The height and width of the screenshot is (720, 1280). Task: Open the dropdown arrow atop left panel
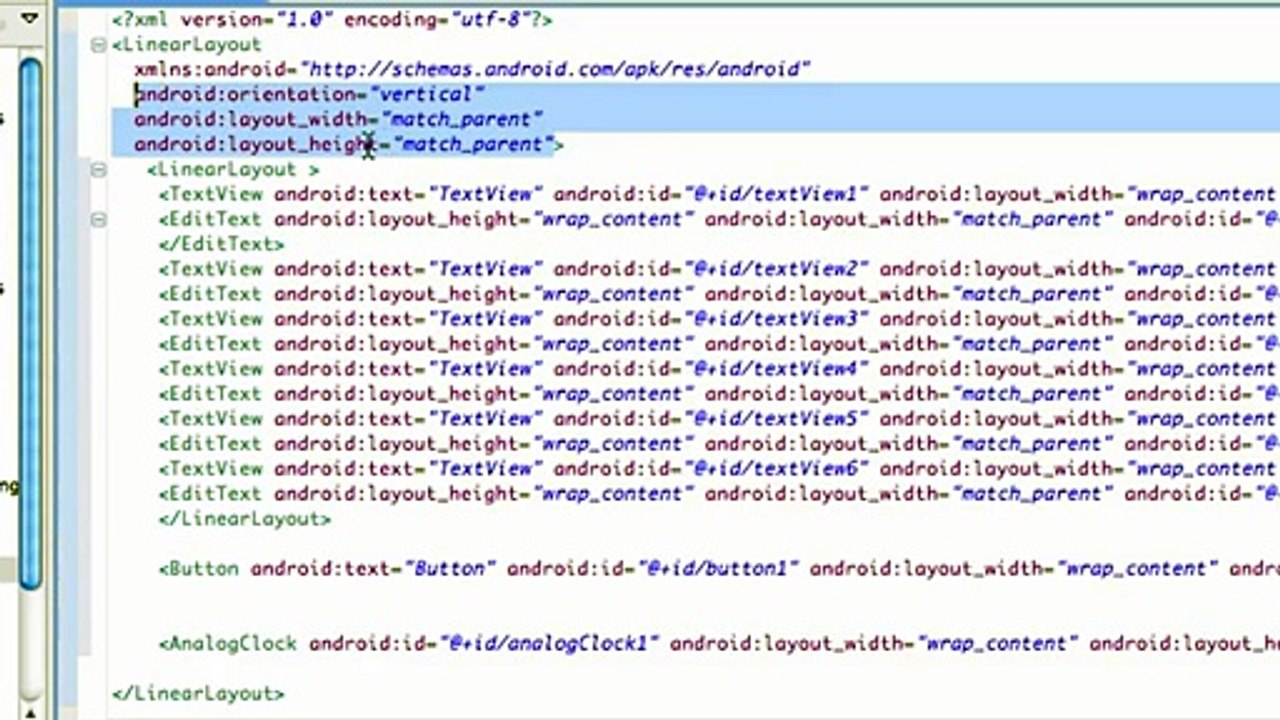[30, 17]
